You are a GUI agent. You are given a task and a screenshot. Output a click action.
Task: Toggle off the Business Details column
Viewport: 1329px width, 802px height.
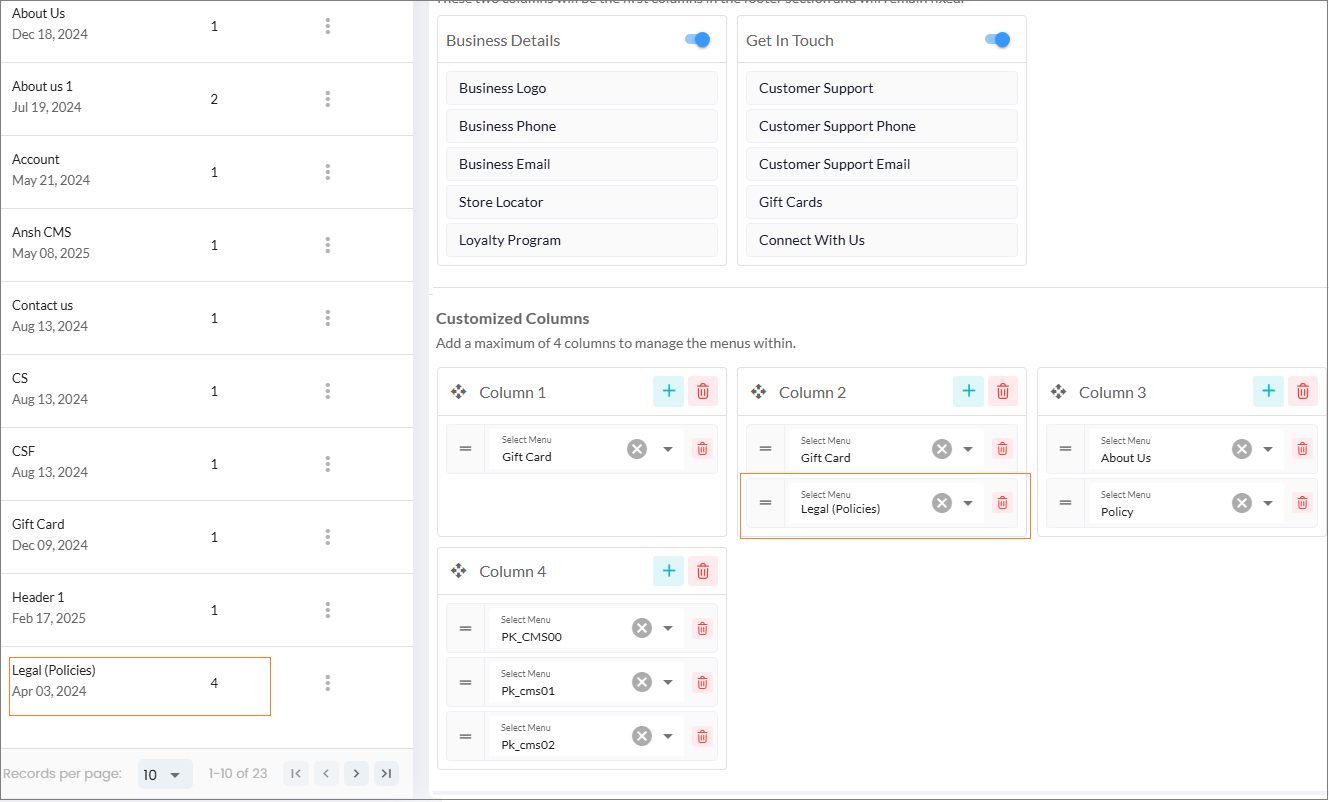tap(697, 40)
